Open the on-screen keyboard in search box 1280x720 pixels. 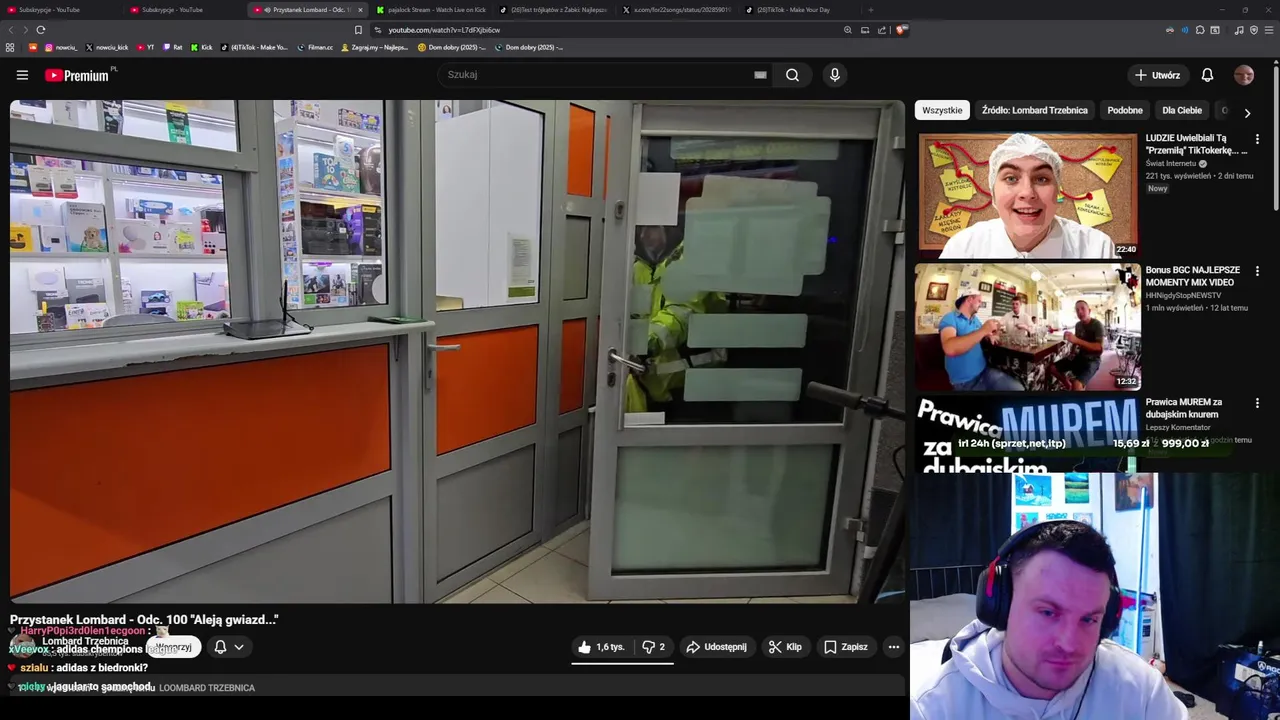(760, 75)
